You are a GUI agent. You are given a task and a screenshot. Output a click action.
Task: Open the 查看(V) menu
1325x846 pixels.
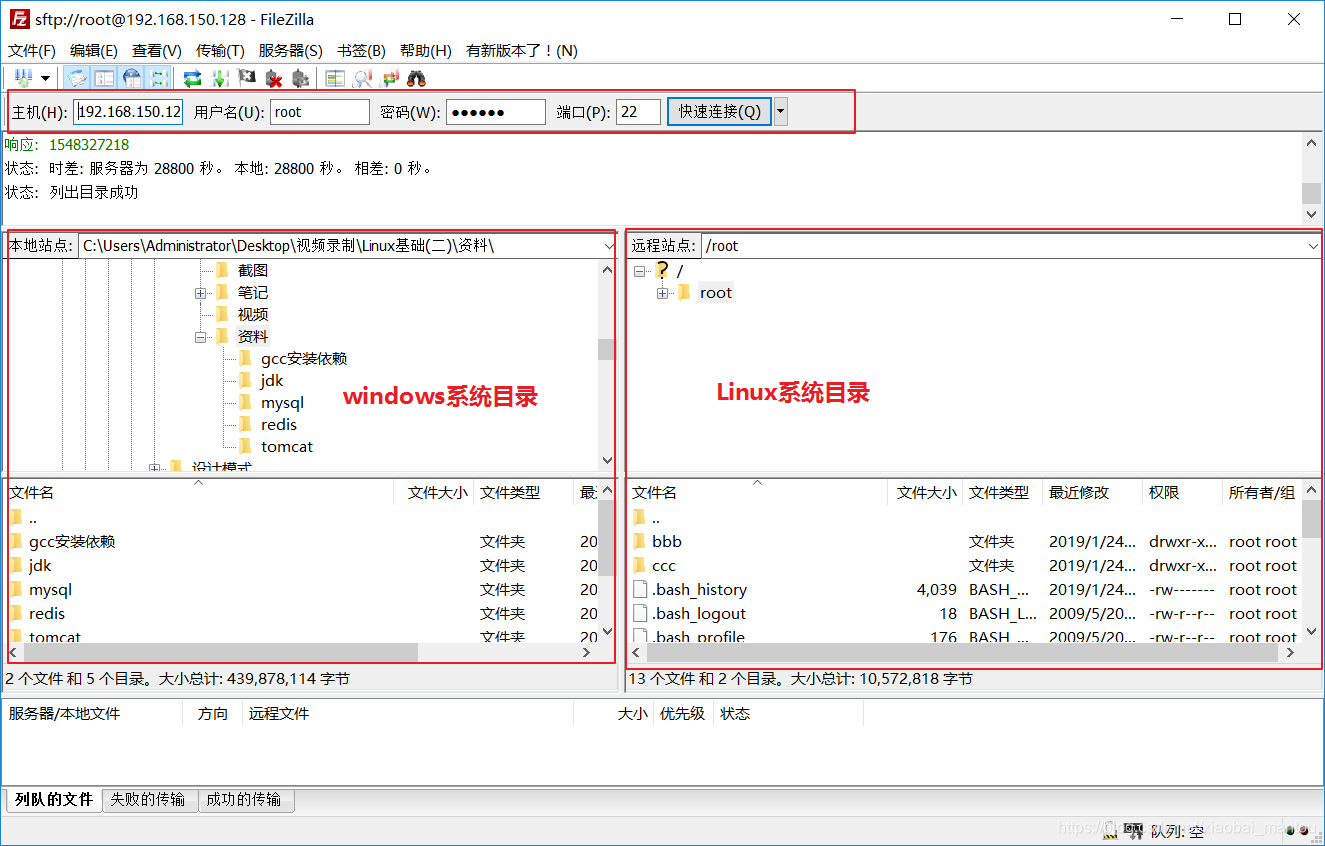157,50
